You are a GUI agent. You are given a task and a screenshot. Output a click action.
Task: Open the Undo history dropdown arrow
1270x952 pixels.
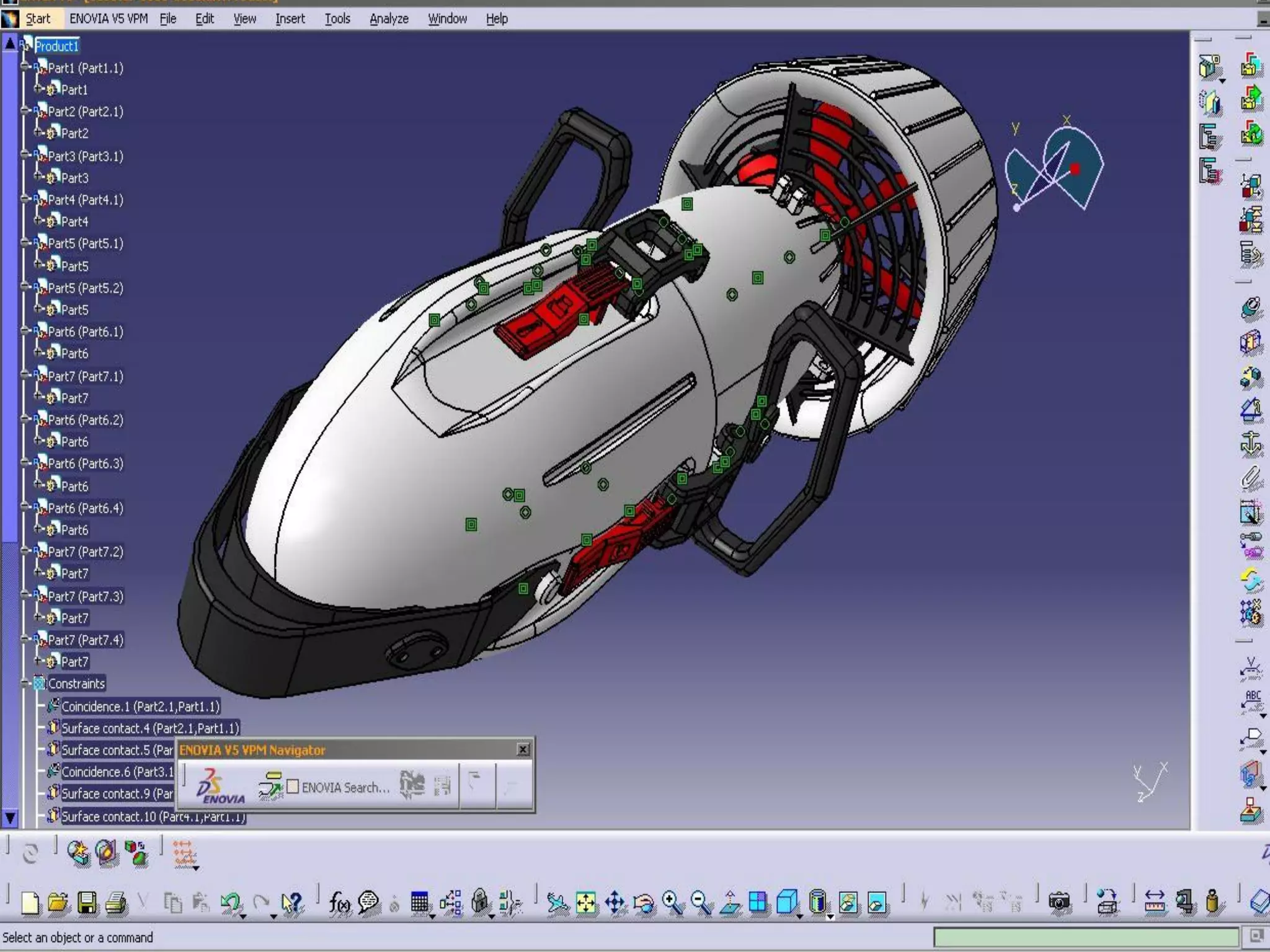(x=243, y=916)
